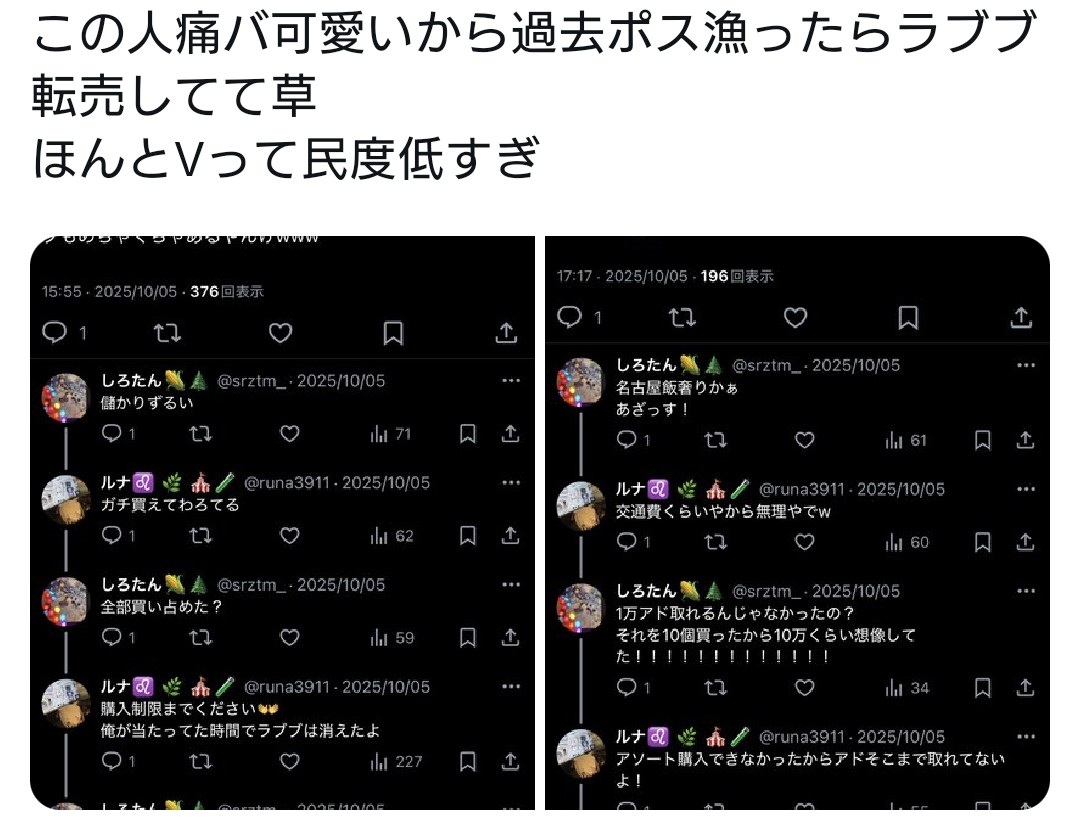Expand options menu for 名古屋飯奢りかぁ tweet
The width and height of the screenshot is (1080, 835).
[x=1026, y=365]
